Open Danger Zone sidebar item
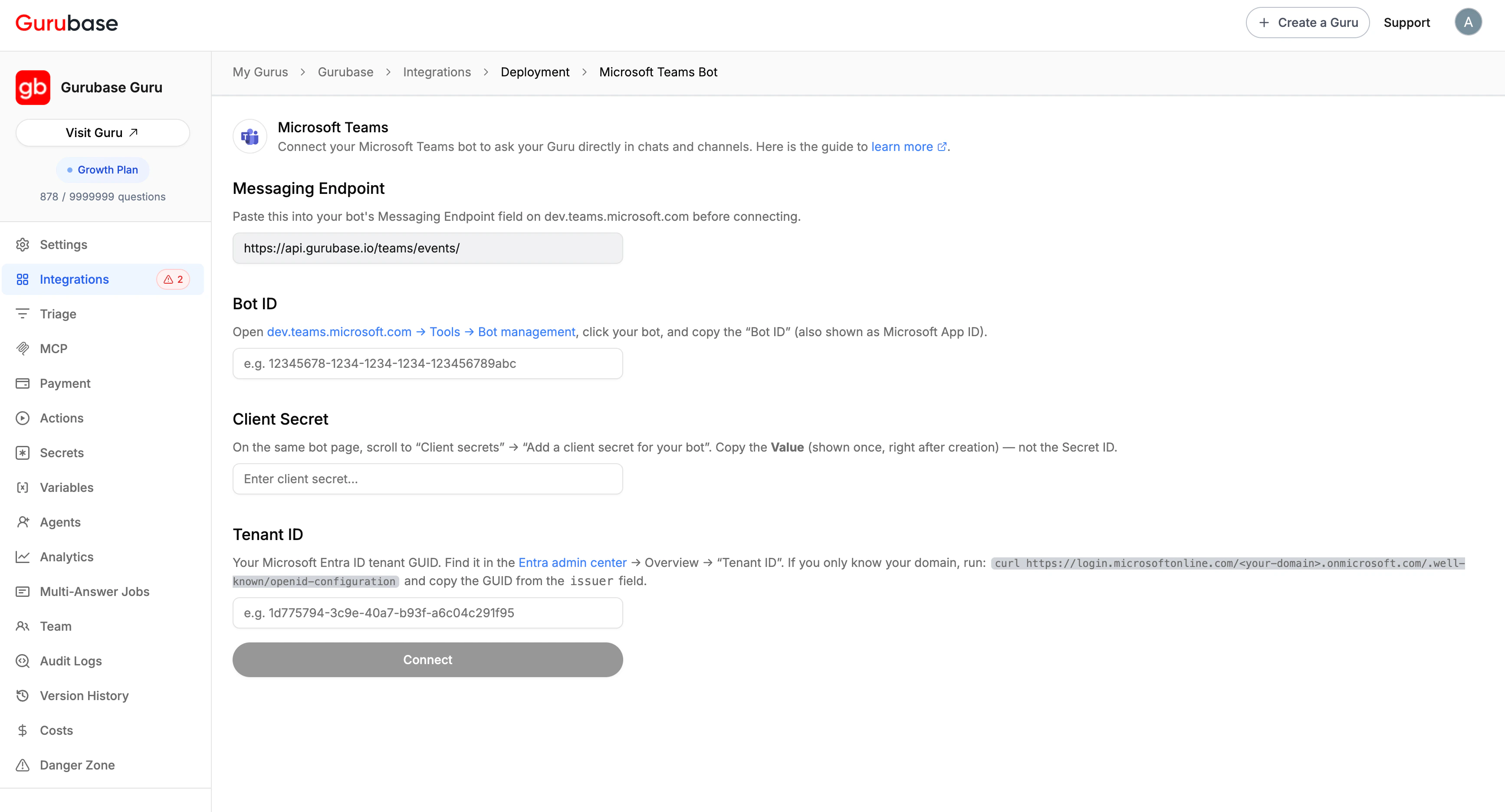The image size is (1505, 812). click(103, 765)
